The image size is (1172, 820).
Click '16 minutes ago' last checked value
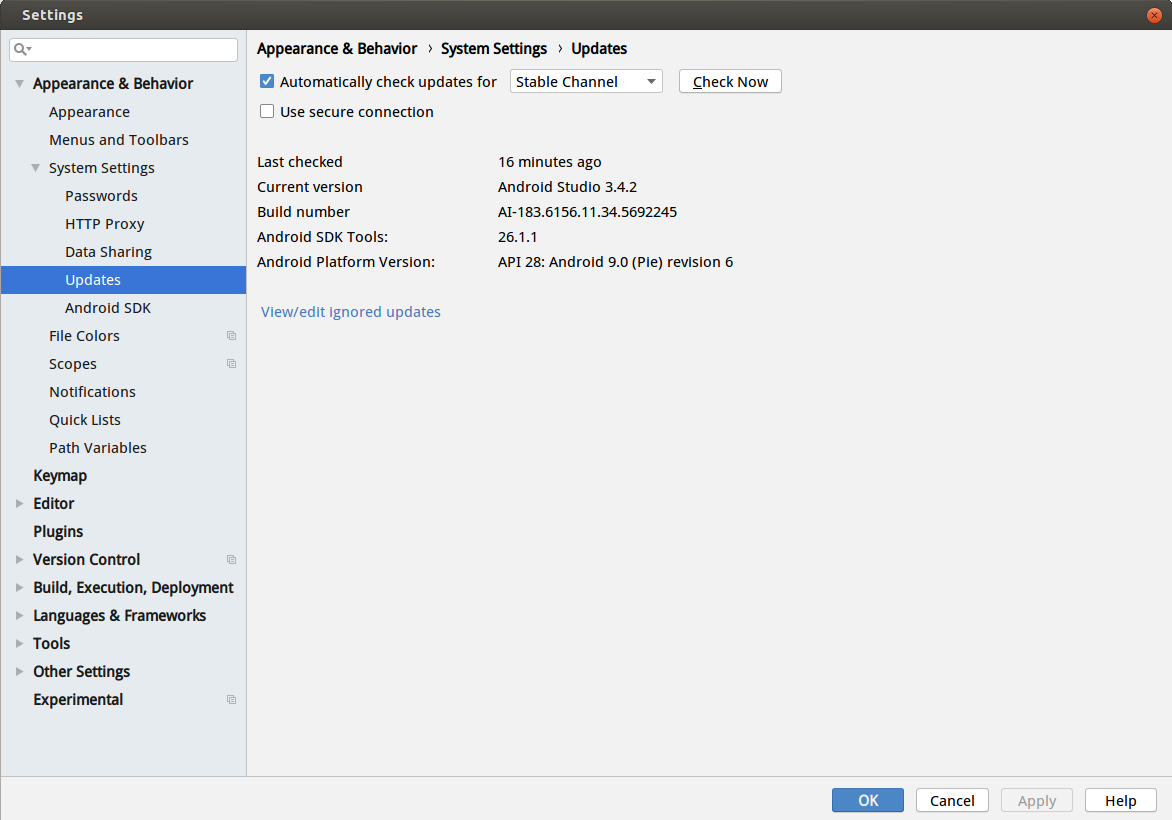(x=549, y=162)
